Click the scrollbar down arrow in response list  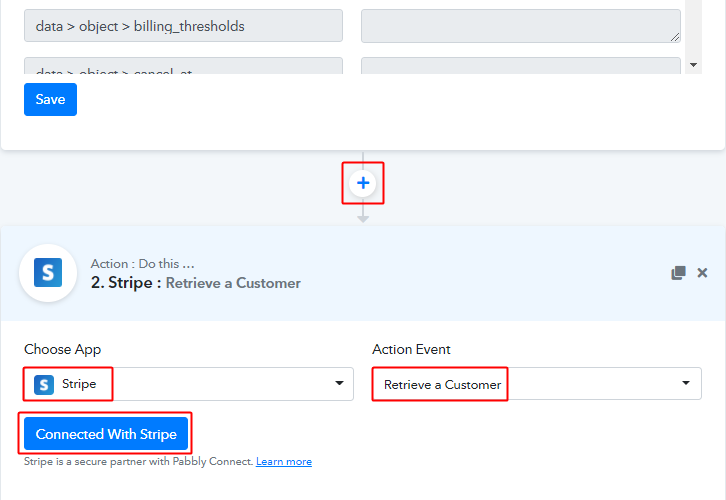694,65
